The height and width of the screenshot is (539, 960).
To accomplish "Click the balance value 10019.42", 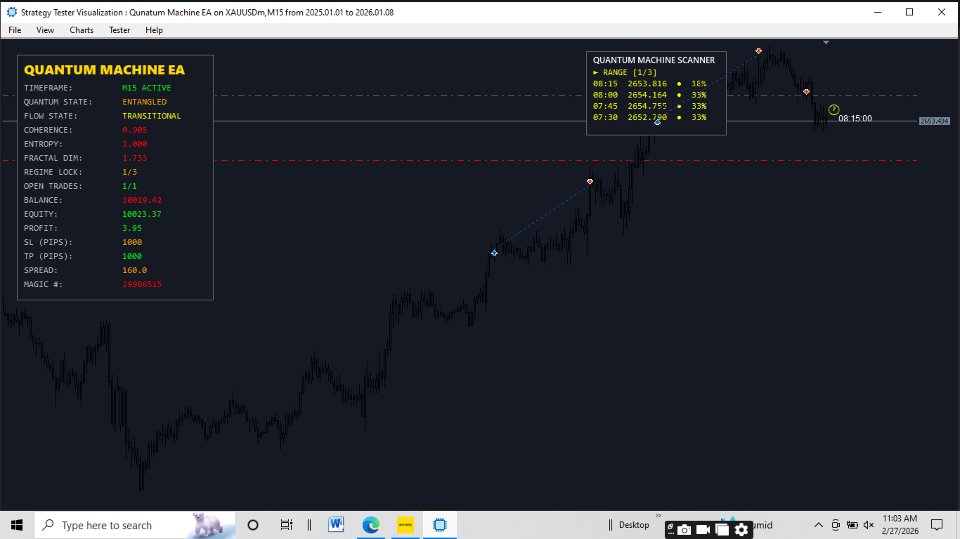I will tap(141, 200).
